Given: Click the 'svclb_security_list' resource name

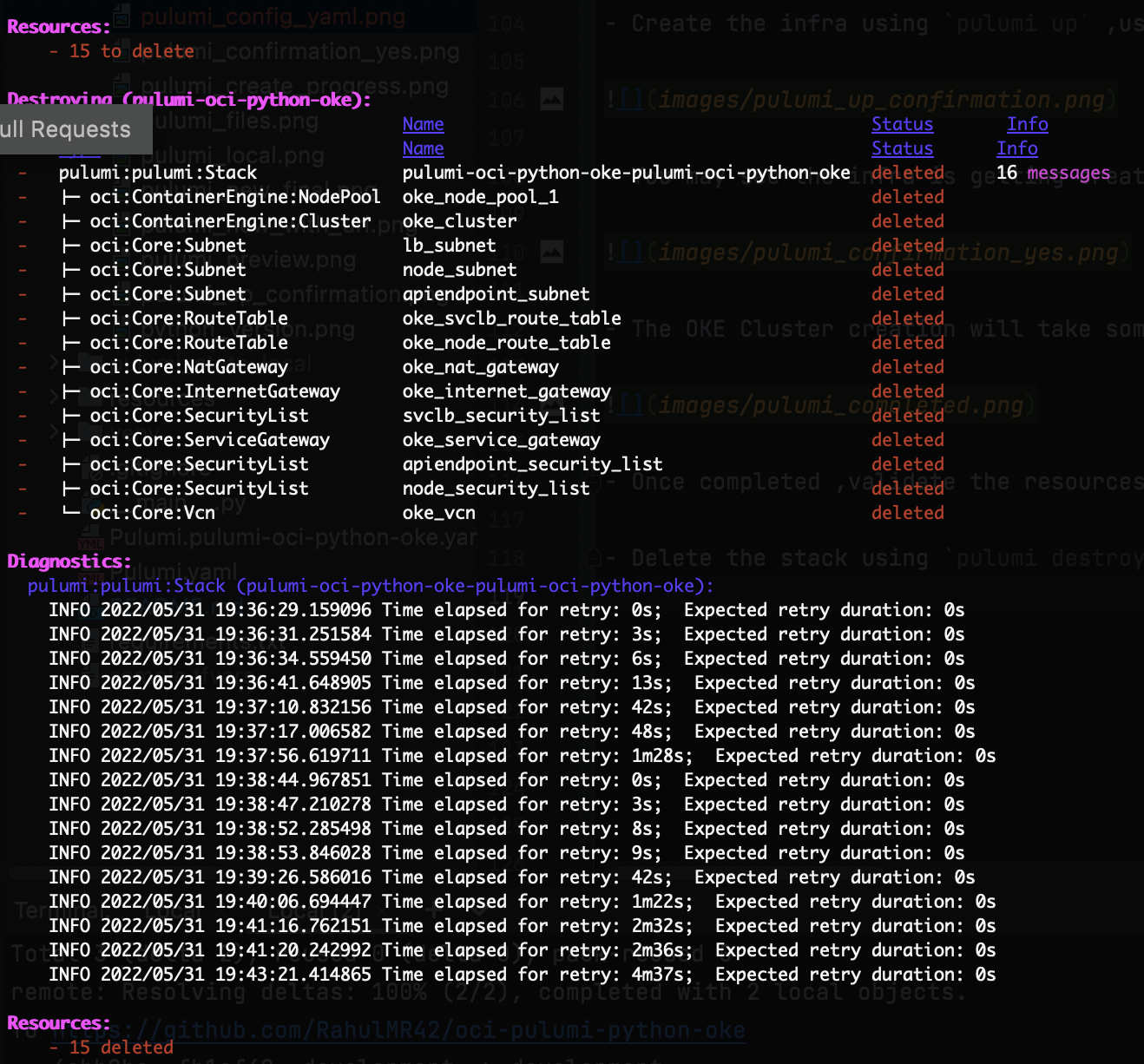Looking at the screenshot, I should (502, 416).
